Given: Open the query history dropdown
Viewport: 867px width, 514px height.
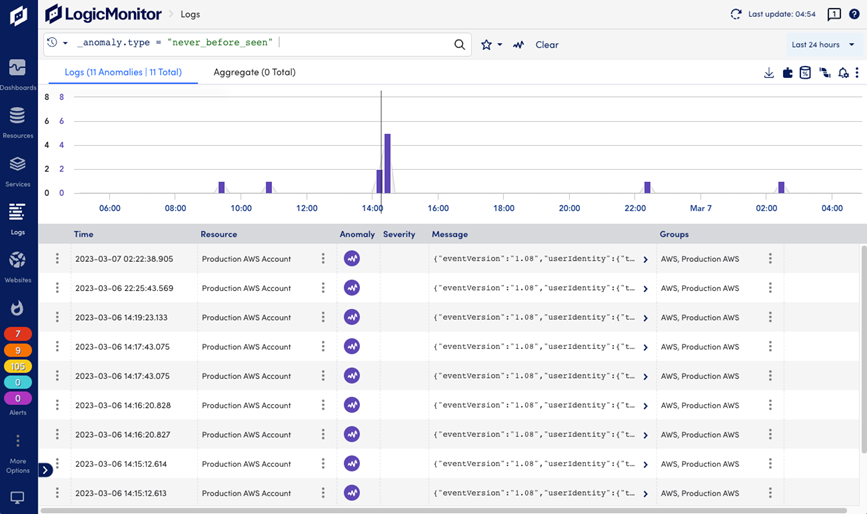Looking at the screenshot, I should (x=57, y=43).
